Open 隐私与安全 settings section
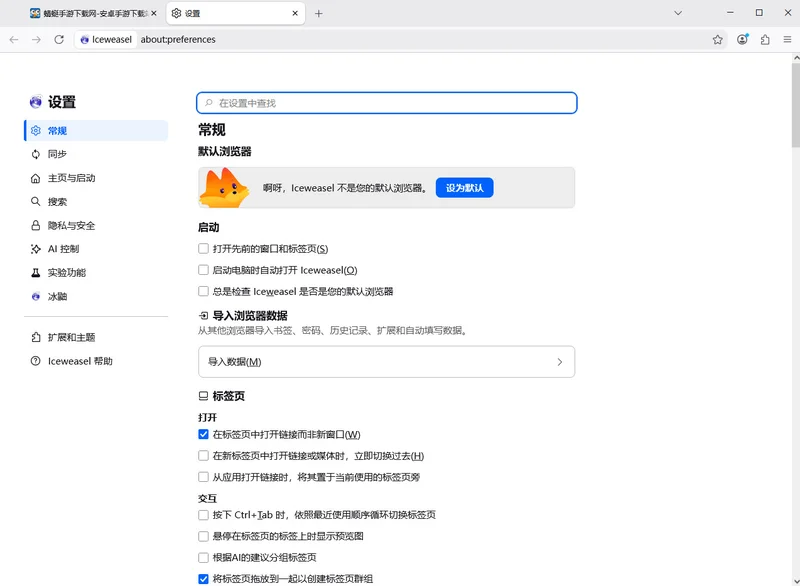800x586 pixels. point(96,225)
